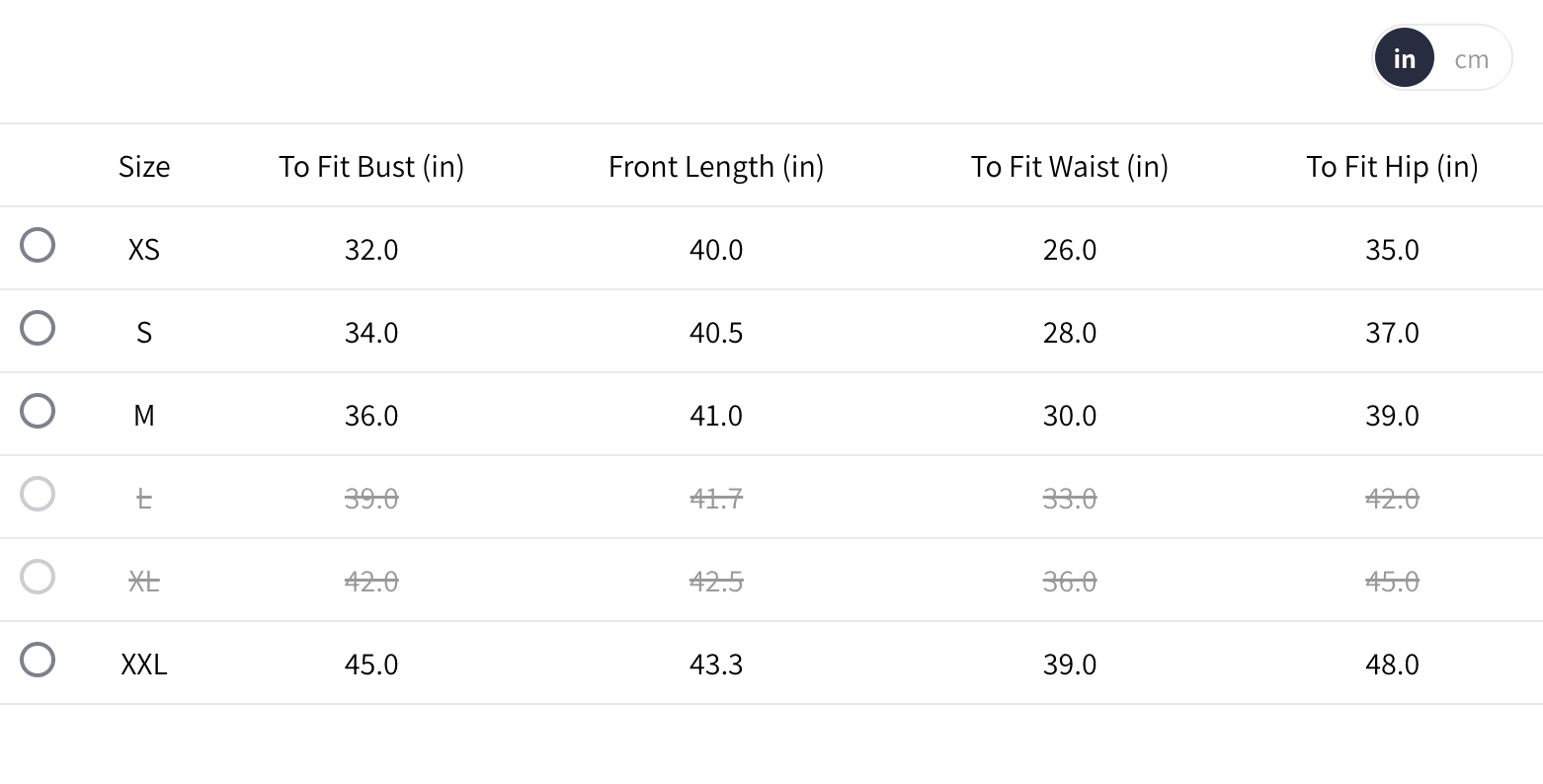Viewport: 1543px width, 784px height.
Task: Click the 43.3 front length value
Action: (x=716, y=665)
